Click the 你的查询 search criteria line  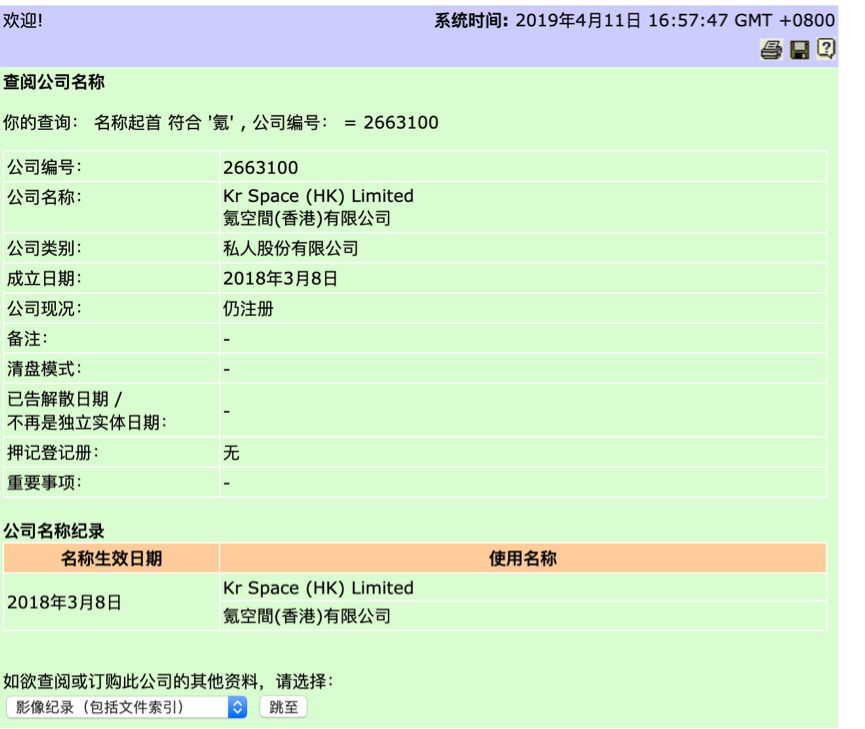tap(221, 122)
